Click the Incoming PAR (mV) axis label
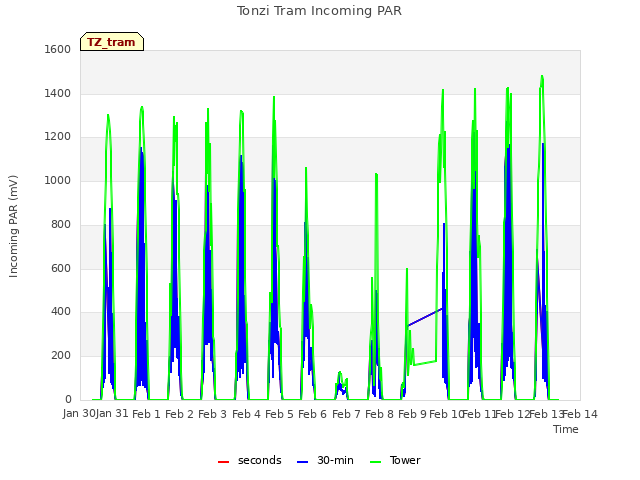640x480 pixels. click(13, 227)
